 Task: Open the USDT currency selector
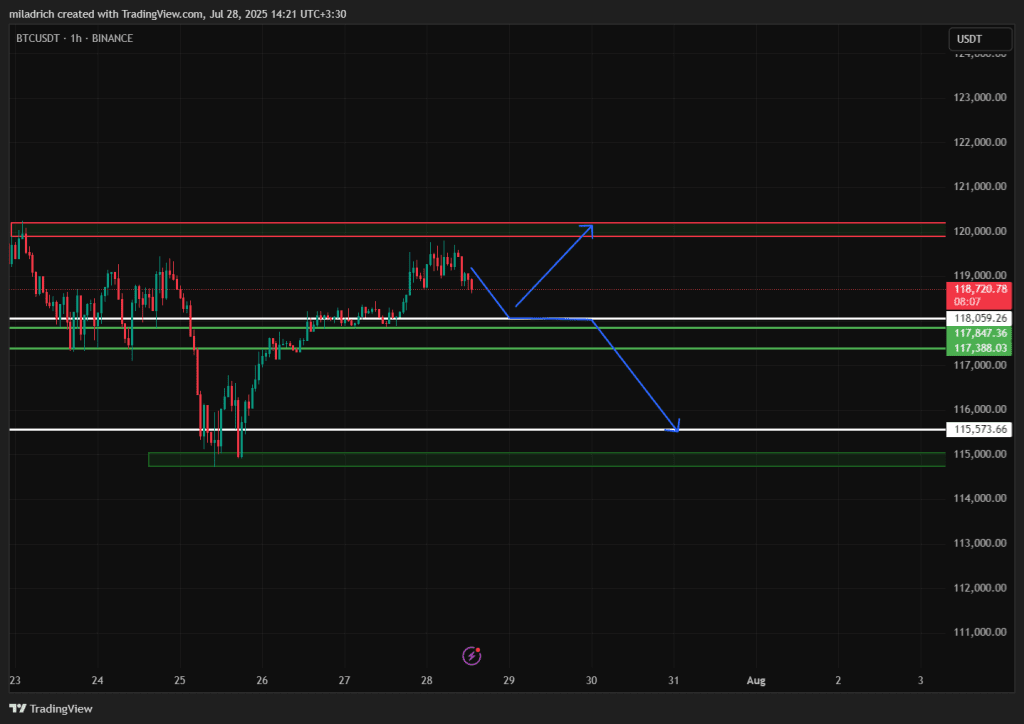[x=970, y=39]
